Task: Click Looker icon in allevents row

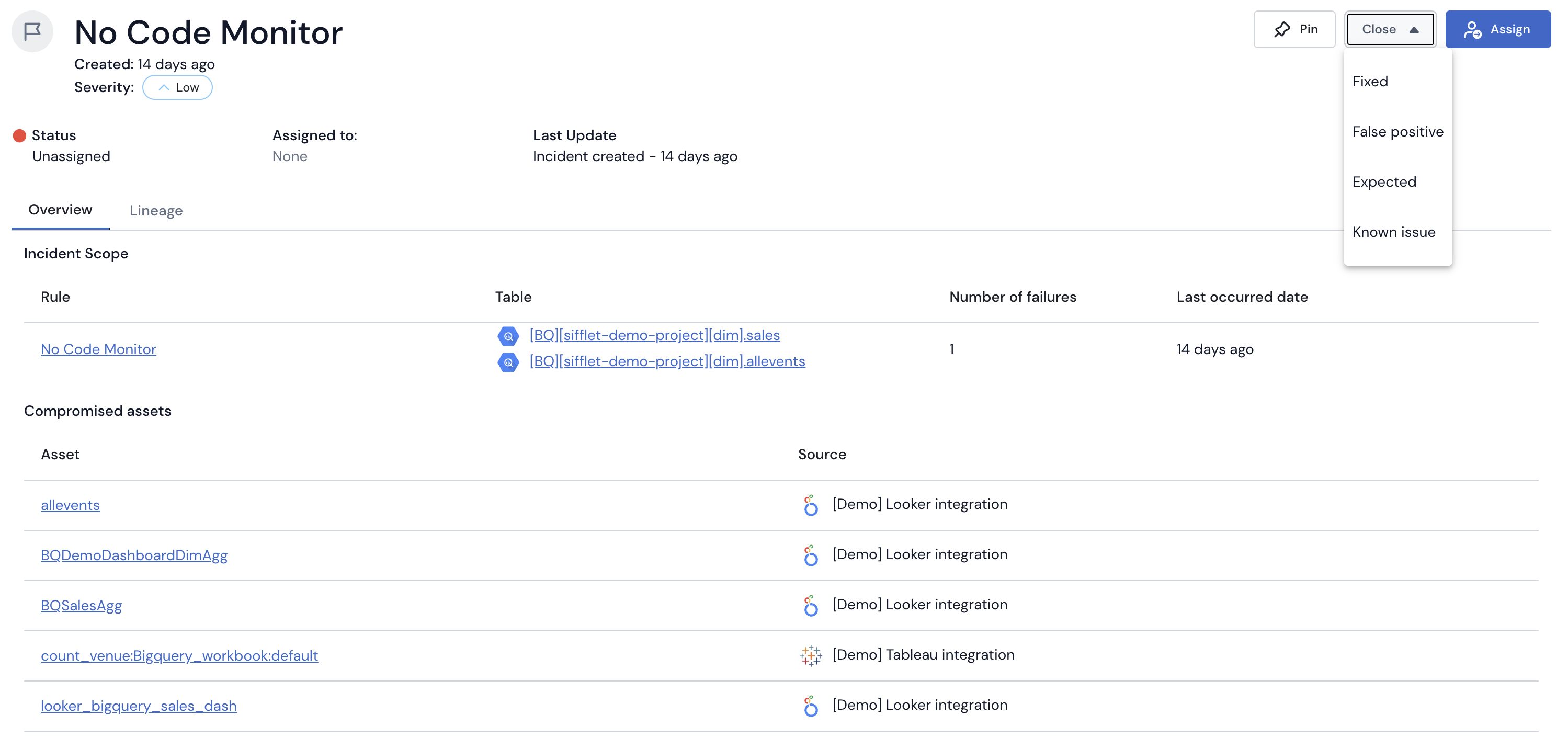Action: (810, 505)
